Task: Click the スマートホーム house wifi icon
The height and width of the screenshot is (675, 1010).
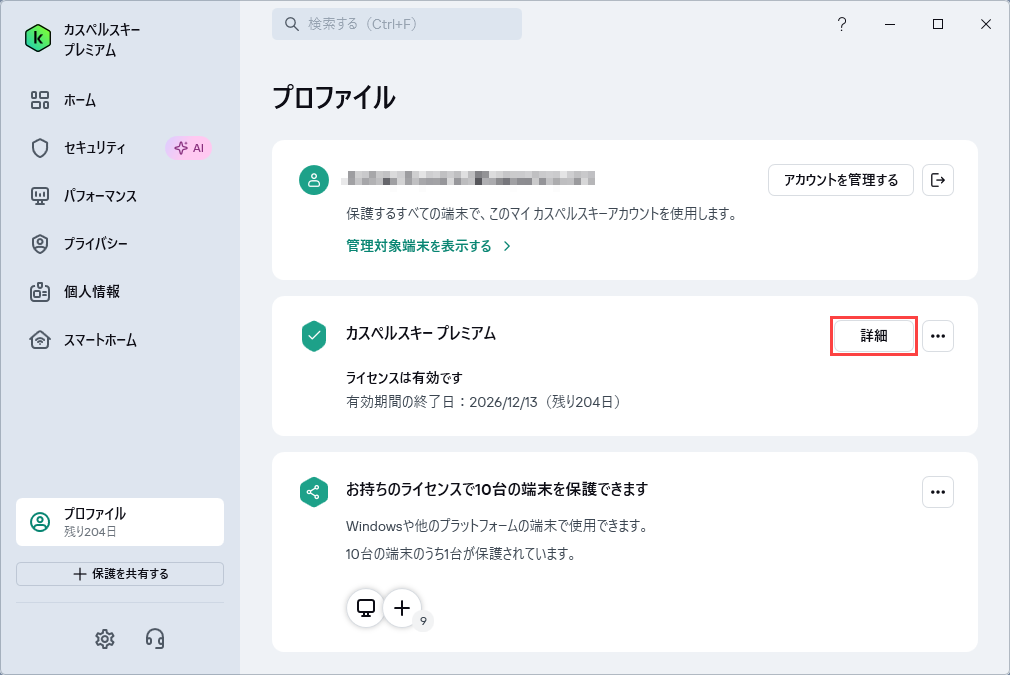Action: click(x=40, y=340)
